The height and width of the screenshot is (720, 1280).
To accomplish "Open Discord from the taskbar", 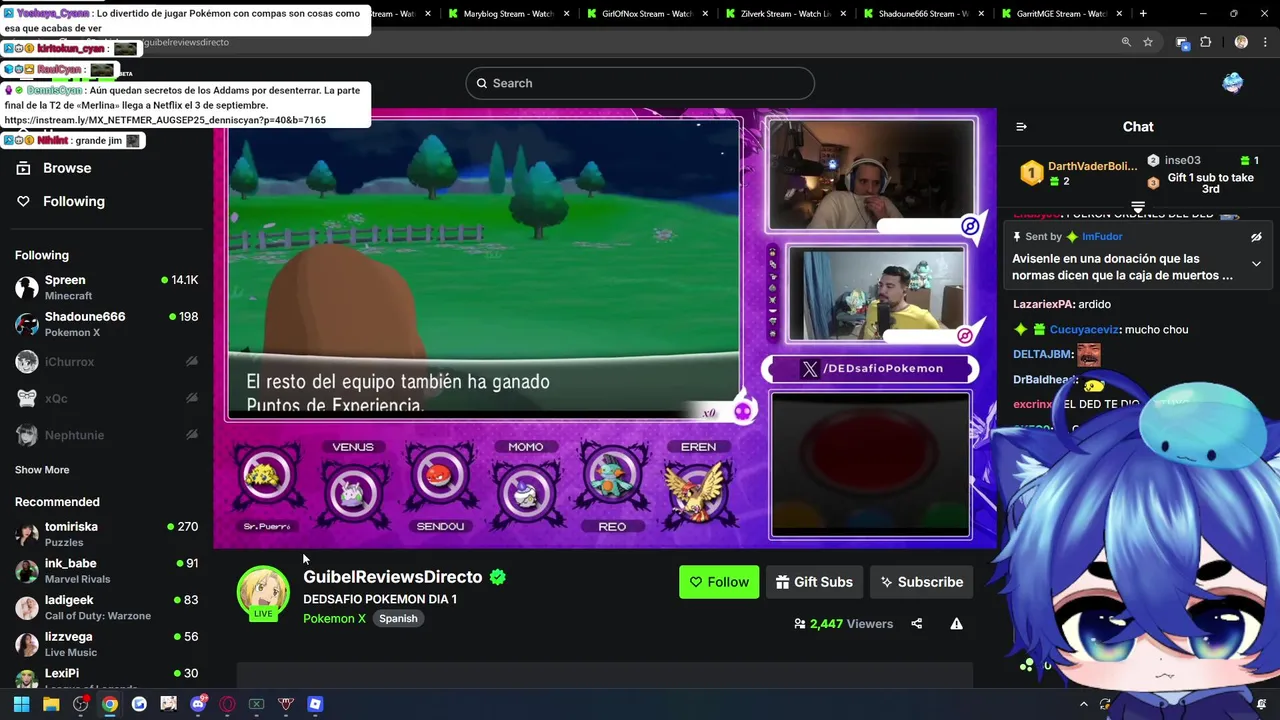I will [x=198, y=704].
